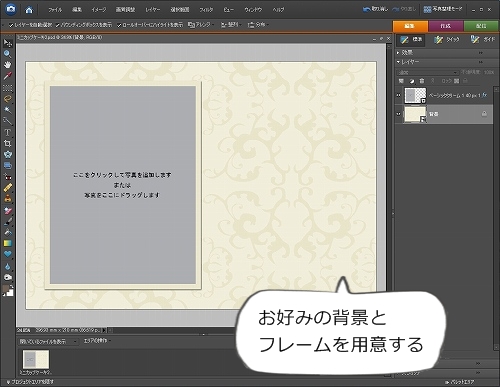Select the Move tool
This screenshot has width=500, height=387.
[x=7, y=43]
